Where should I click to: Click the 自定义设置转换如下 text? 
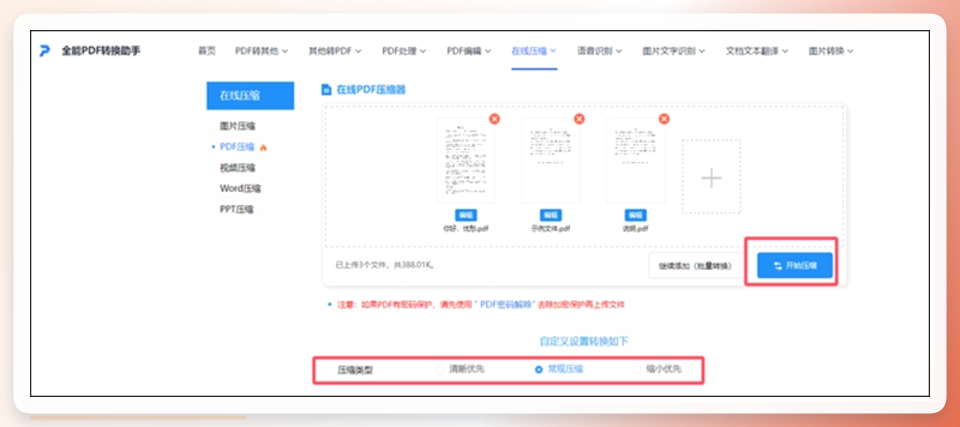point(584,341)
